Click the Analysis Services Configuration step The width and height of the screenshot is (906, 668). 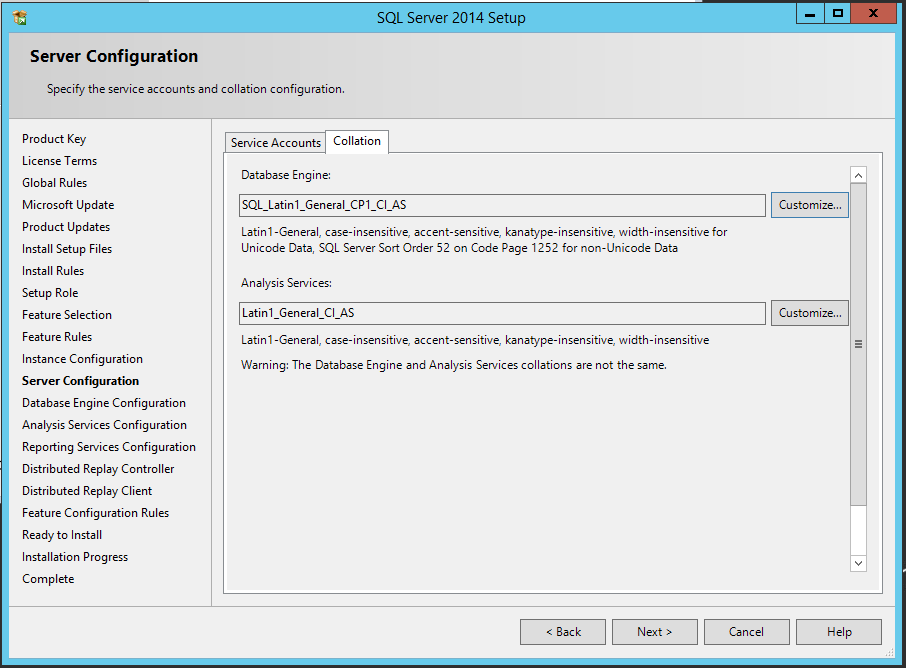pyautogui.click(x=105, y=425)
